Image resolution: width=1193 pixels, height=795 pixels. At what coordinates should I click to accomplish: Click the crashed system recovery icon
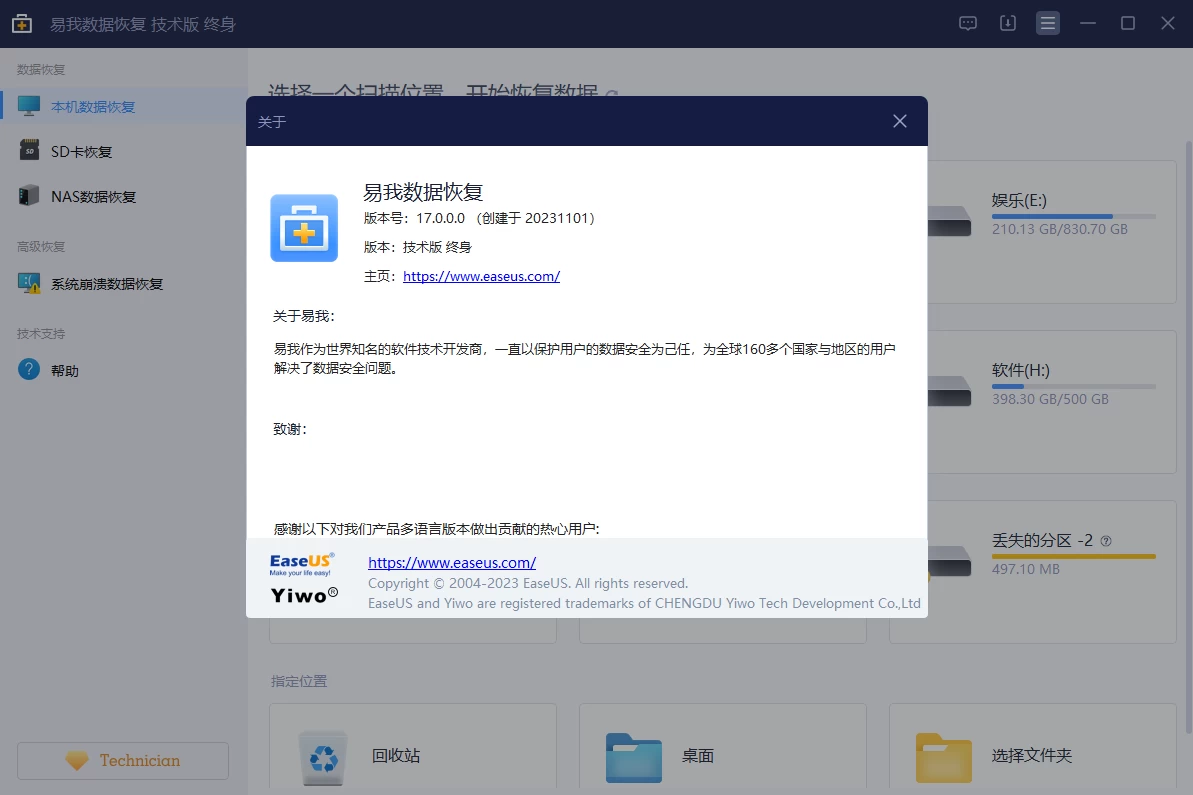pyautogui.click(x=29, y=283)
